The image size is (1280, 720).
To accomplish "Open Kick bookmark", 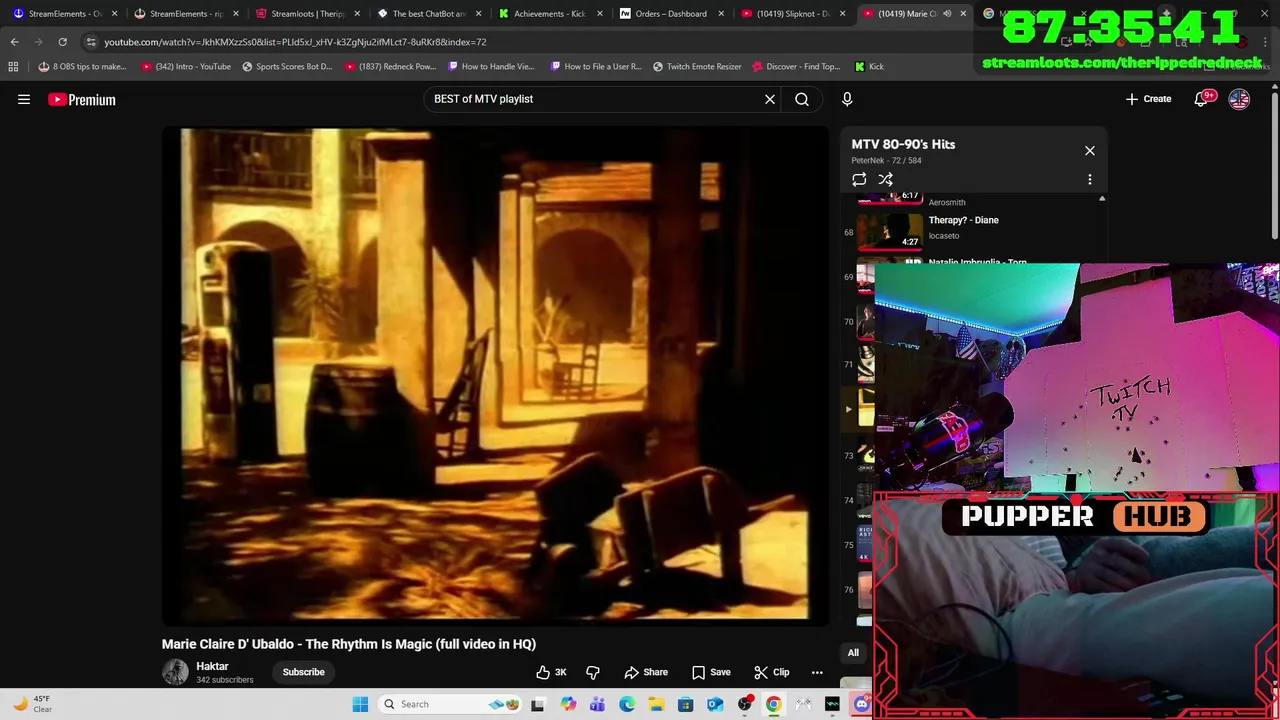I will pyautogui.click(x=869, y=66).
